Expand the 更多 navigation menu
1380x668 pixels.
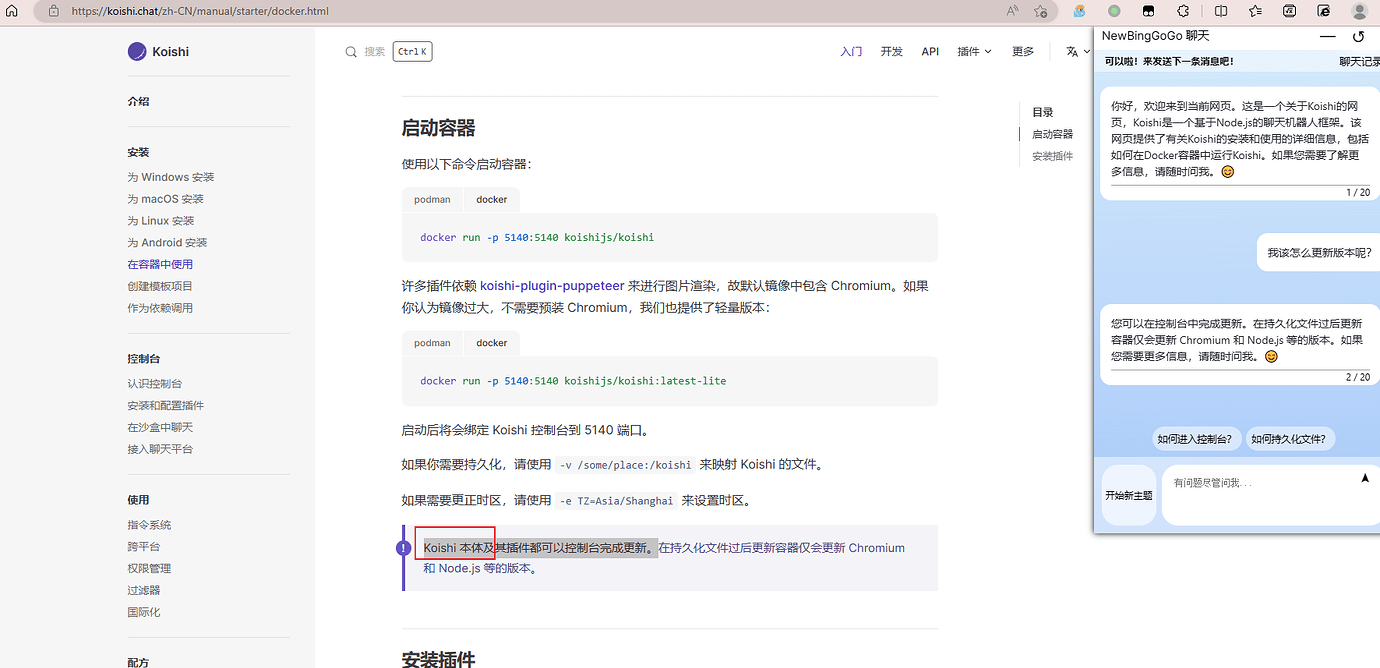coord(1023,52)
